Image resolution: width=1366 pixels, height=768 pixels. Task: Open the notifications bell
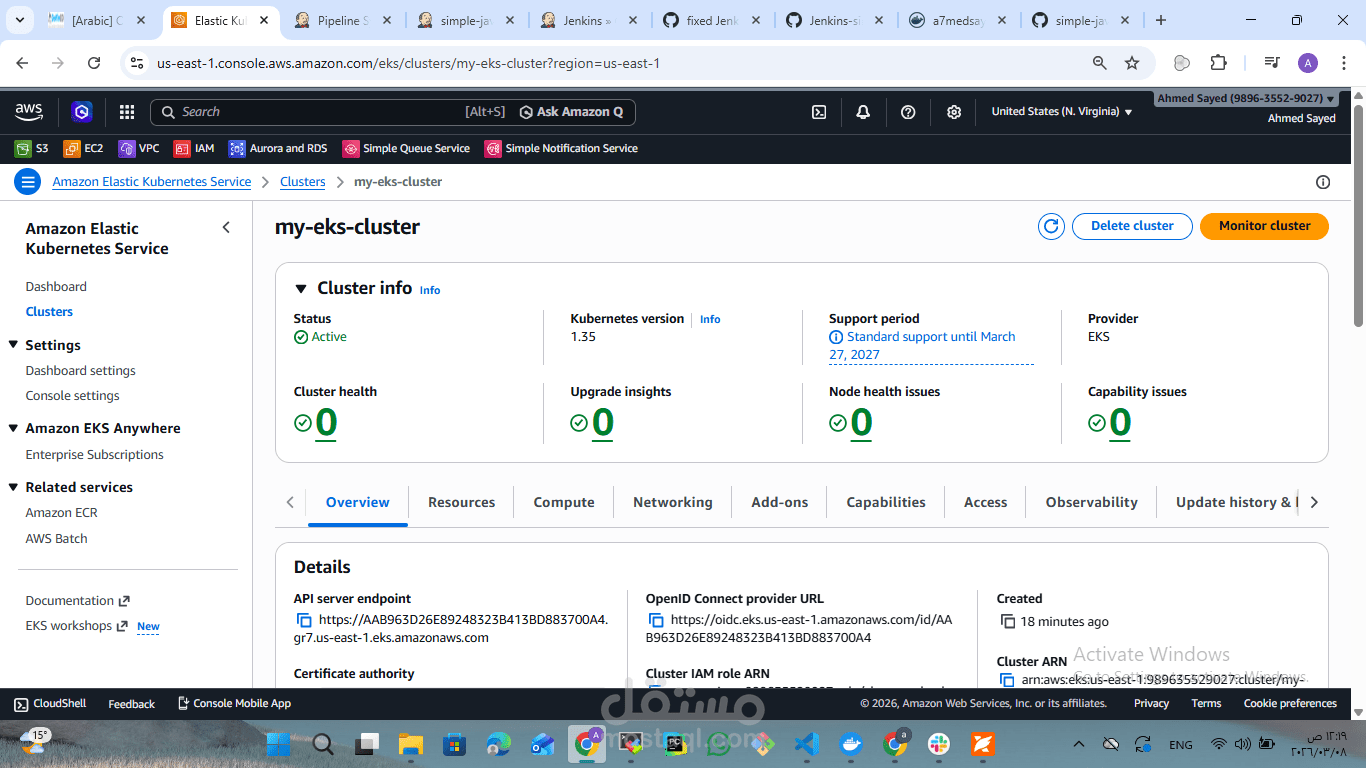click(863, 112)
